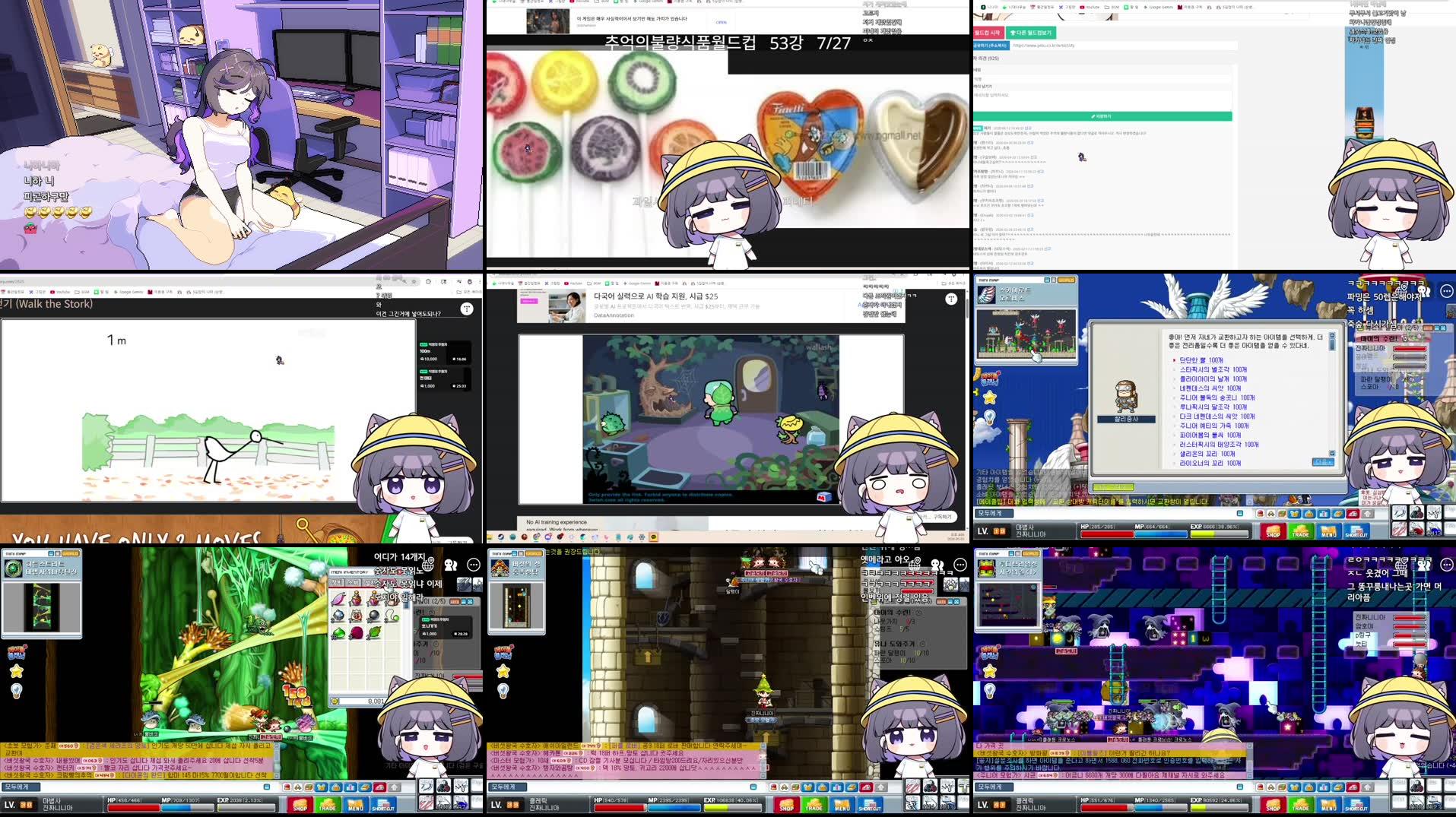Open TRADE in the castle tower game panel
The width and height of the screenshot is (1456, 817).
814,805
